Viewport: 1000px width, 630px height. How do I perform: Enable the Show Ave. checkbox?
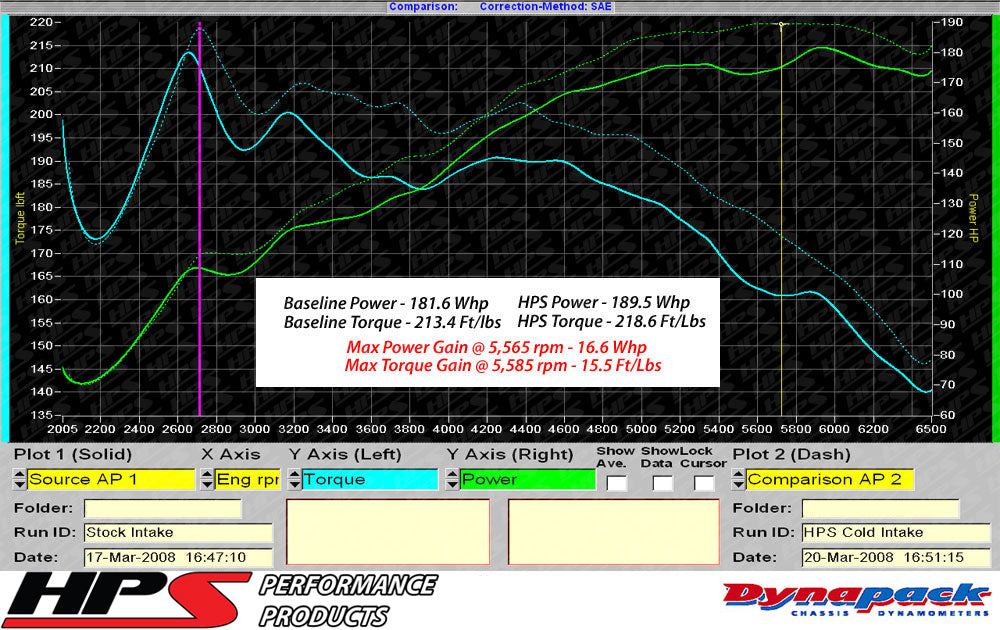coord(615,481)
